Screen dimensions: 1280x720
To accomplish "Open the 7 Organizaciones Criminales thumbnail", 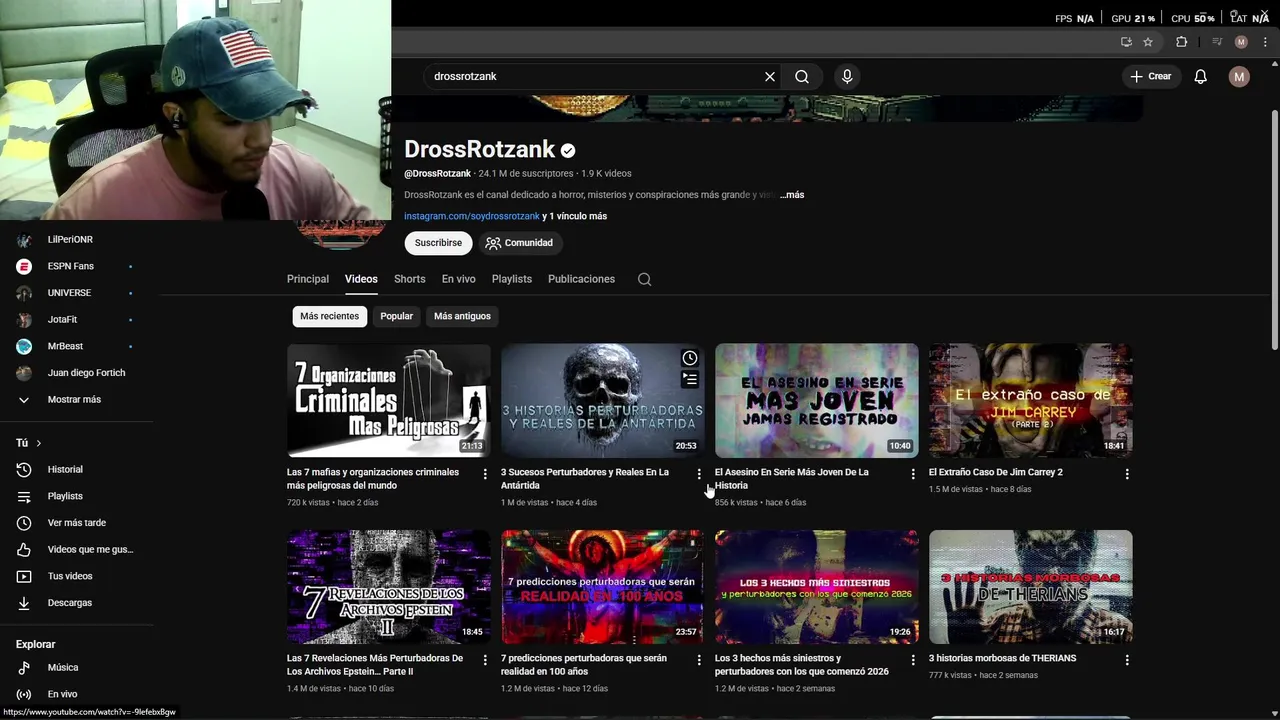I will coord(388,400).
